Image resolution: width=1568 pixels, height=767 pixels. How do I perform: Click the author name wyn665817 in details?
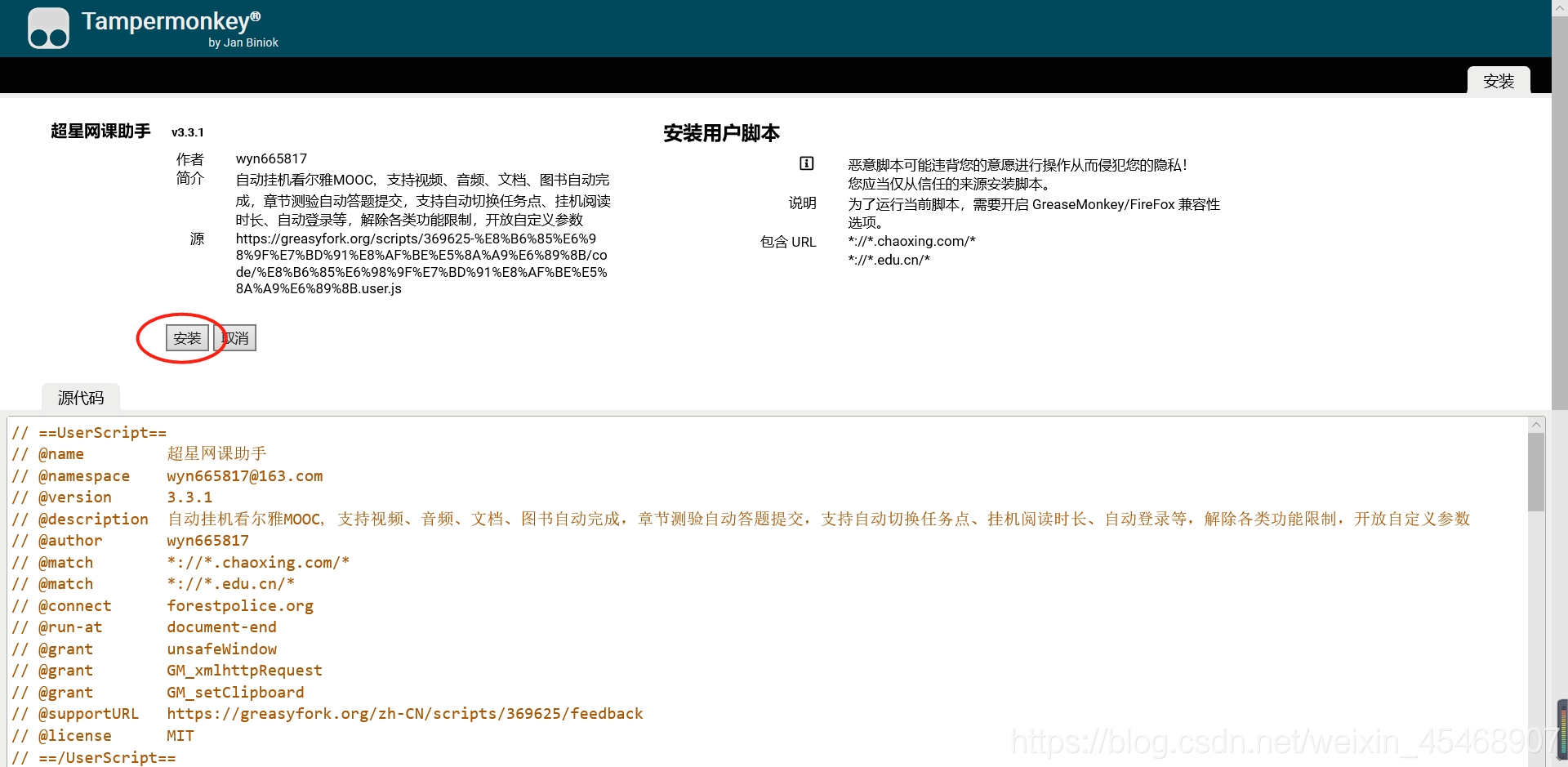271,158
